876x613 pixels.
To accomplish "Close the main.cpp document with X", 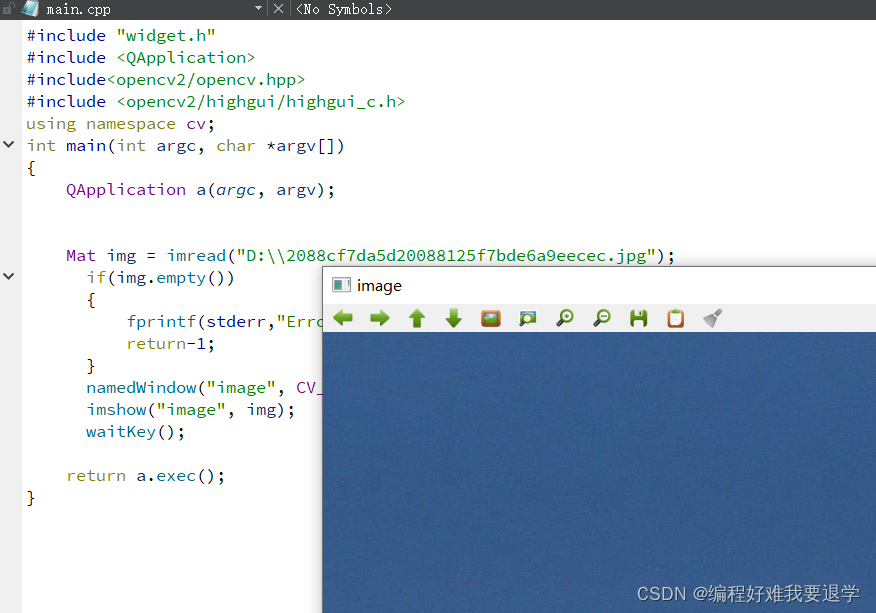I will tap(278, 8).
